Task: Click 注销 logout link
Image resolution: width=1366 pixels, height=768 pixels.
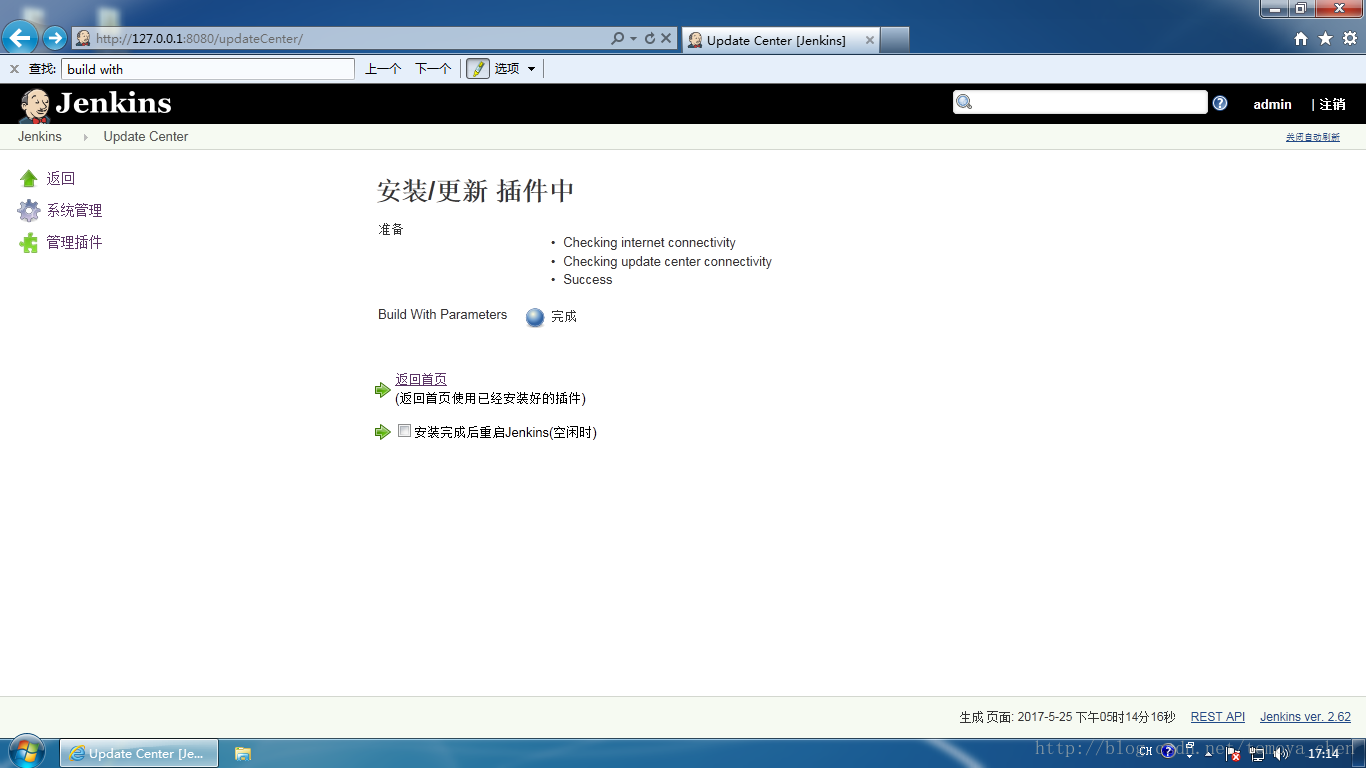Action: [x=1332, y=104]
